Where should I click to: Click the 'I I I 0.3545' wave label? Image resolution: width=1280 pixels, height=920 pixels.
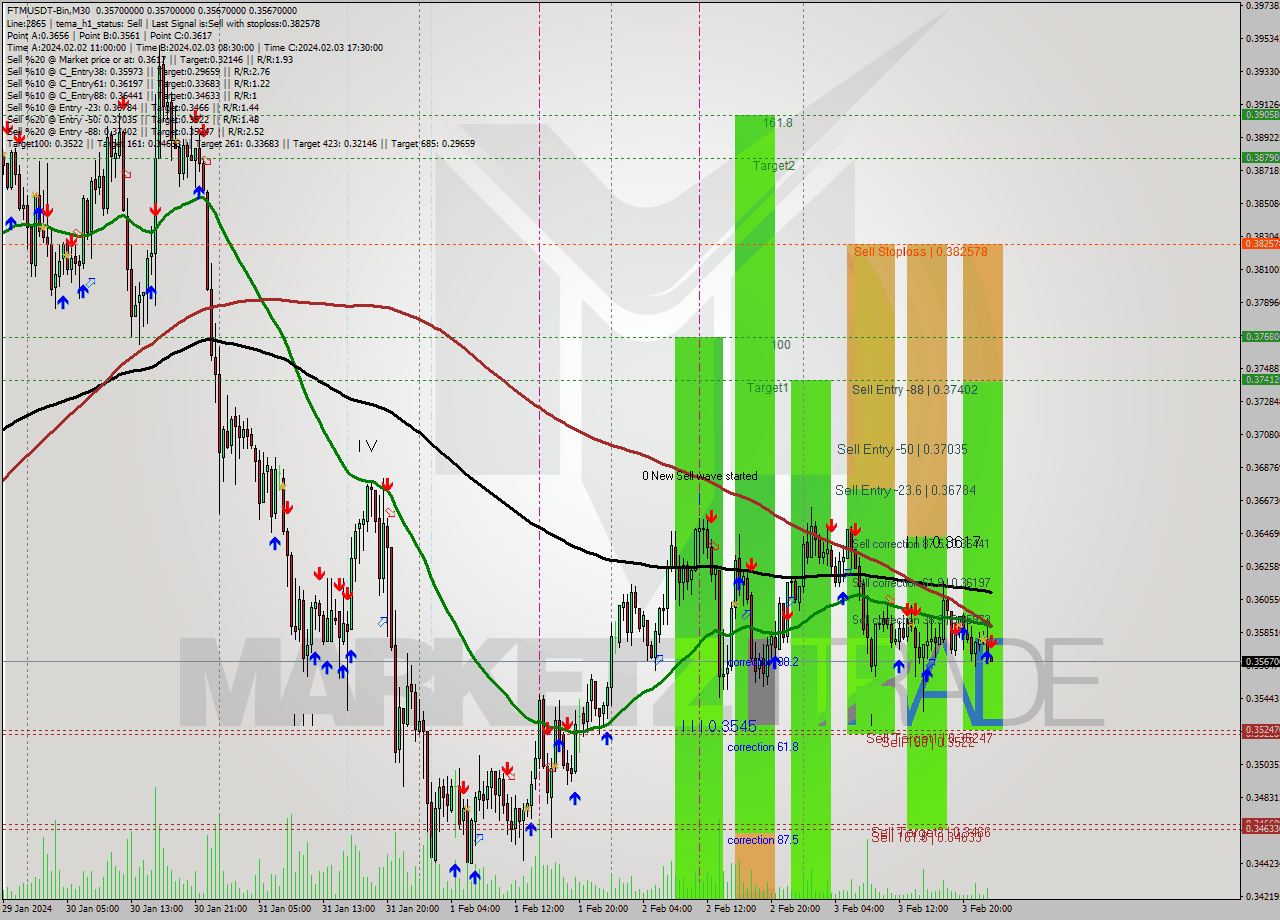[x=718, y=726]
